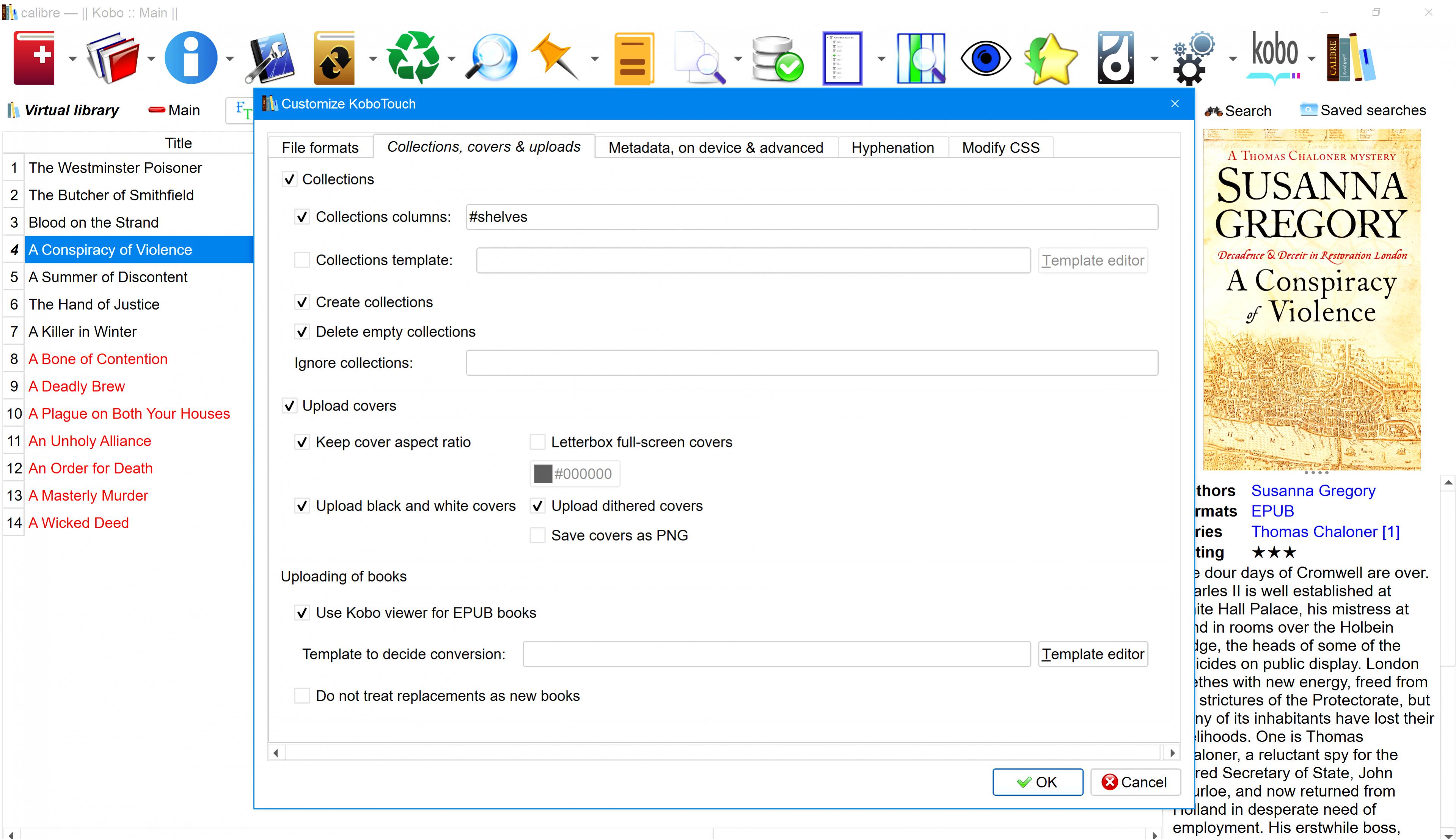This screenshot has height=839, width=1456.
Task: Expand the Kobo icon dropdown arrow
Action: coord(1311,59)
